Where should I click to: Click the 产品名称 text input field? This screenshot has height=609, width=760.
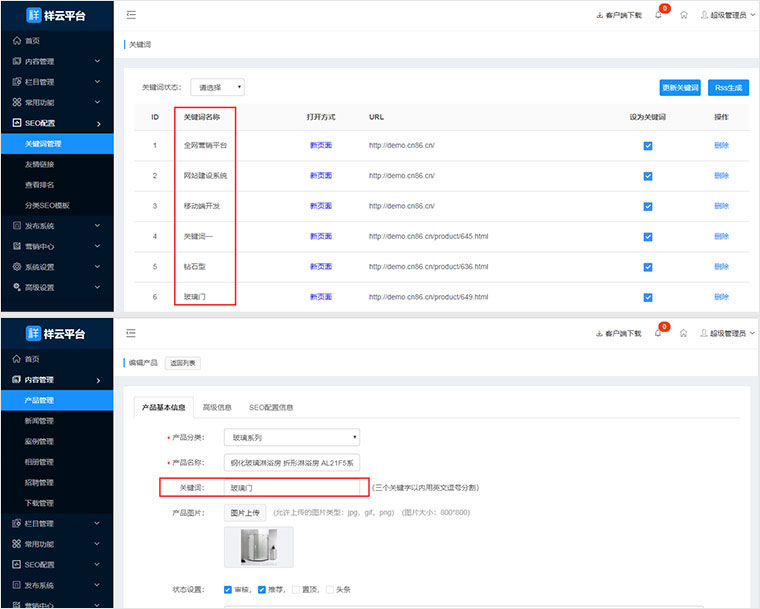291,462
